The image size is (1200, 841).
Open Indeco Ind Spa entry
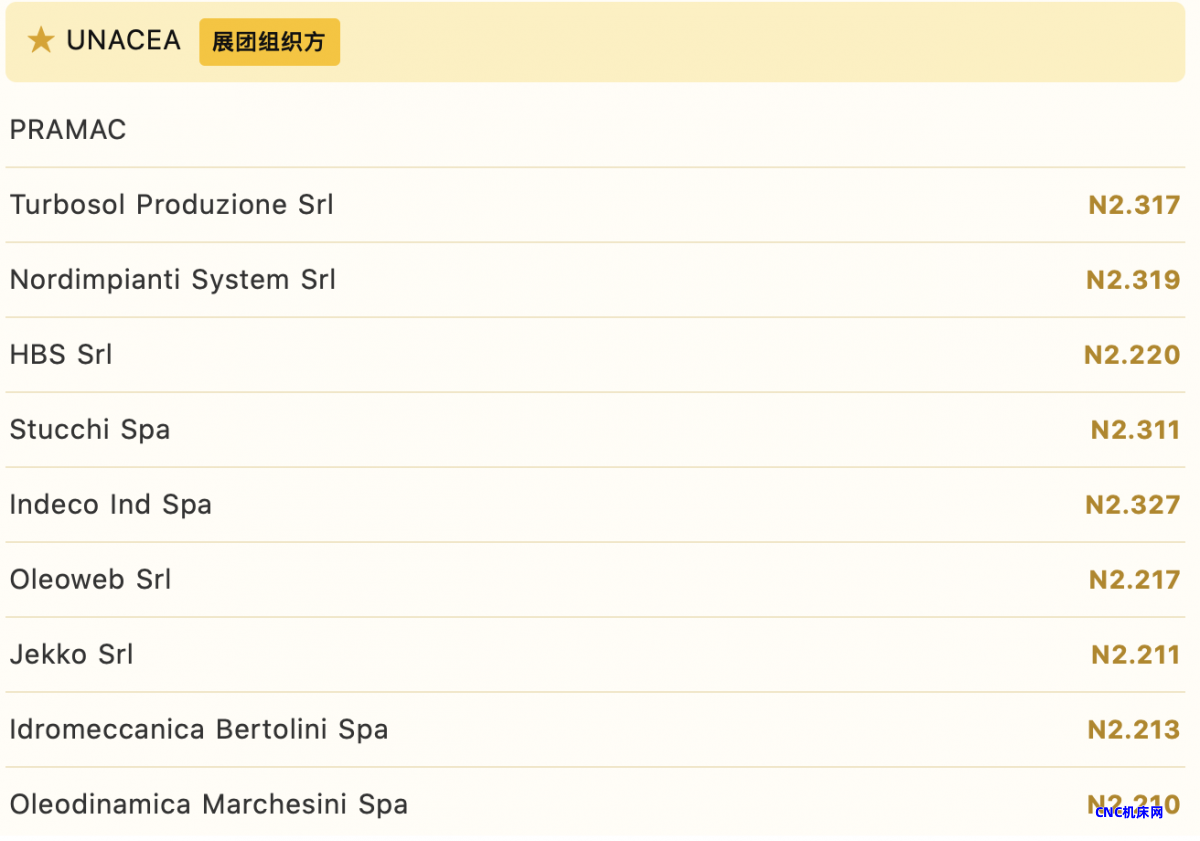[x=595, y=505]
